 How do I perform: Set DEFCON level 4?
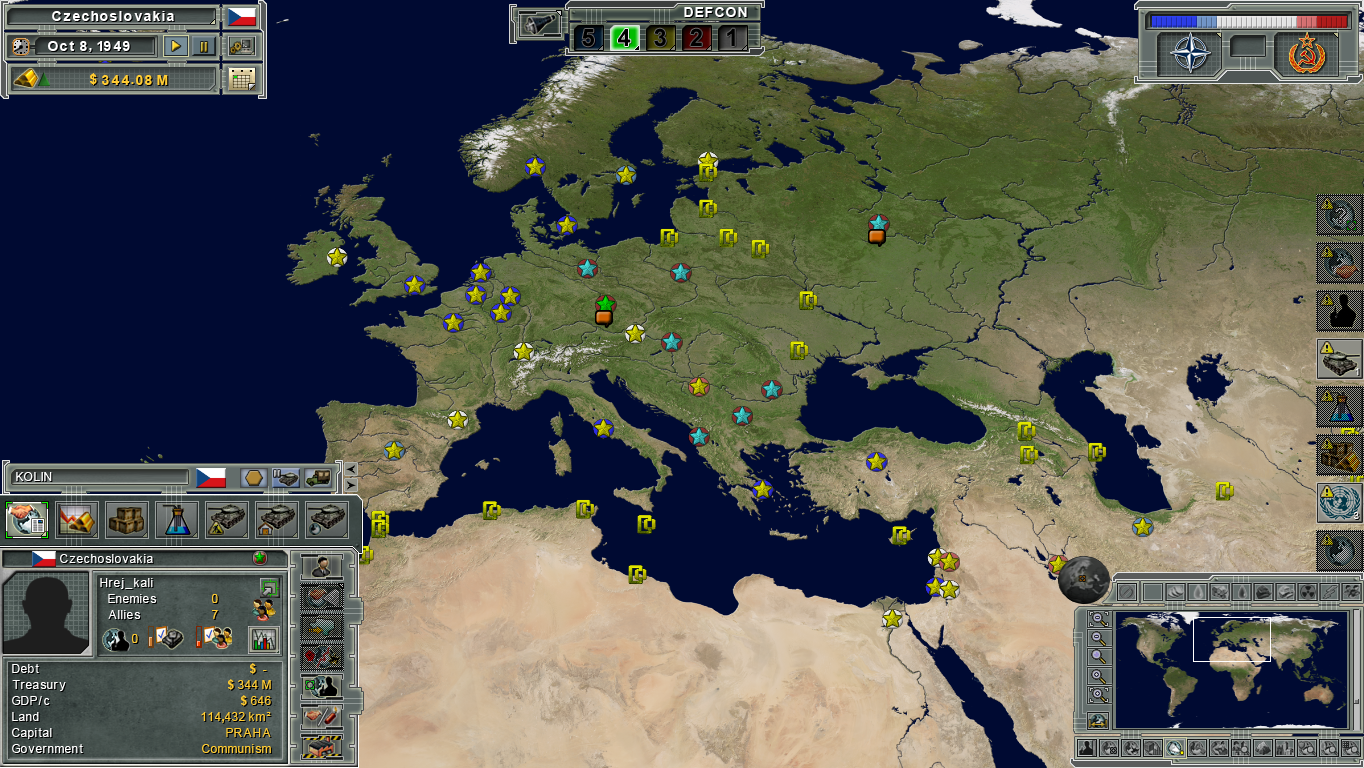(624, 39)
